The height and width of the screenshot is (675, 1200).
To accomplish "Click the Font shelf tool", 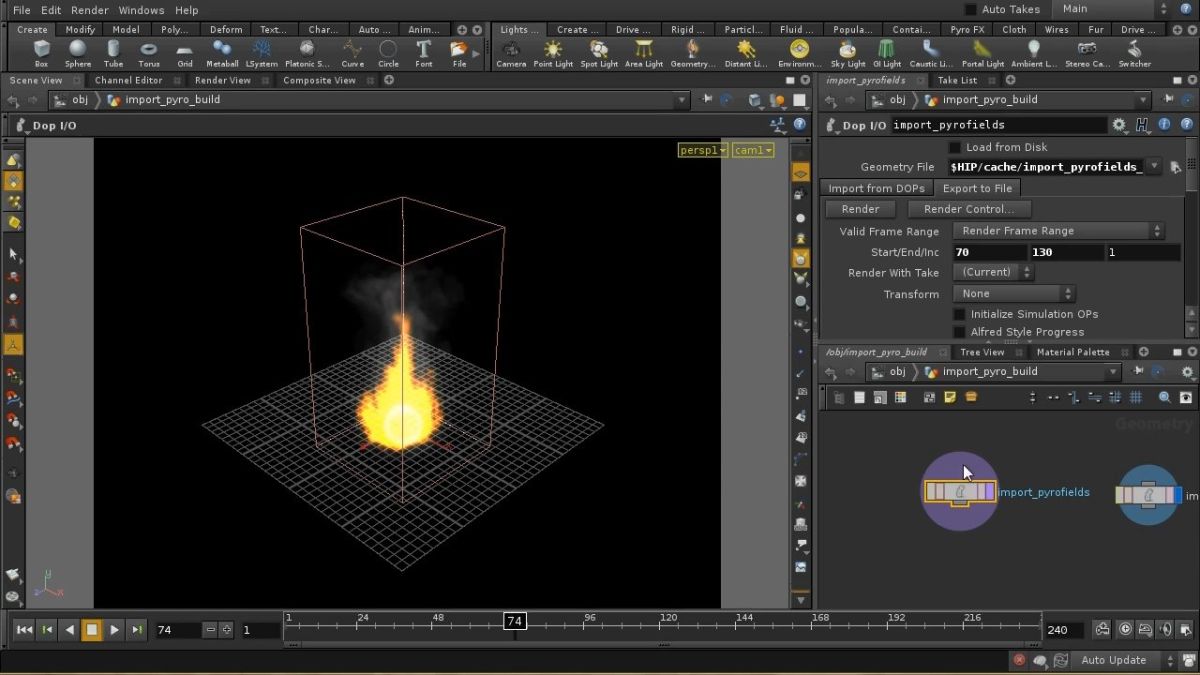I will 424,52.
